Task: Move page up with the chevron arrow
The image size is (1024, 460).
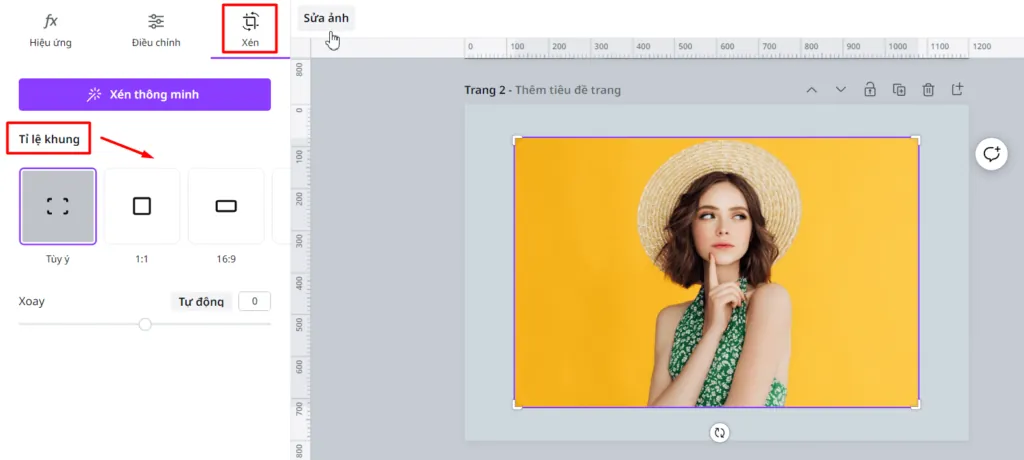Action: 812,90
